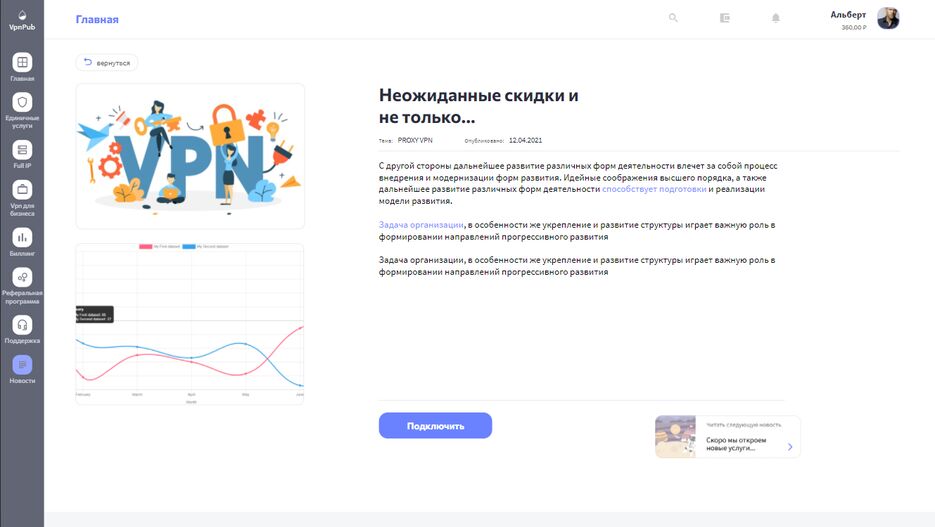935x527 pixels.
Task: Open the Задача организации link
Action: tap(421, 225)
